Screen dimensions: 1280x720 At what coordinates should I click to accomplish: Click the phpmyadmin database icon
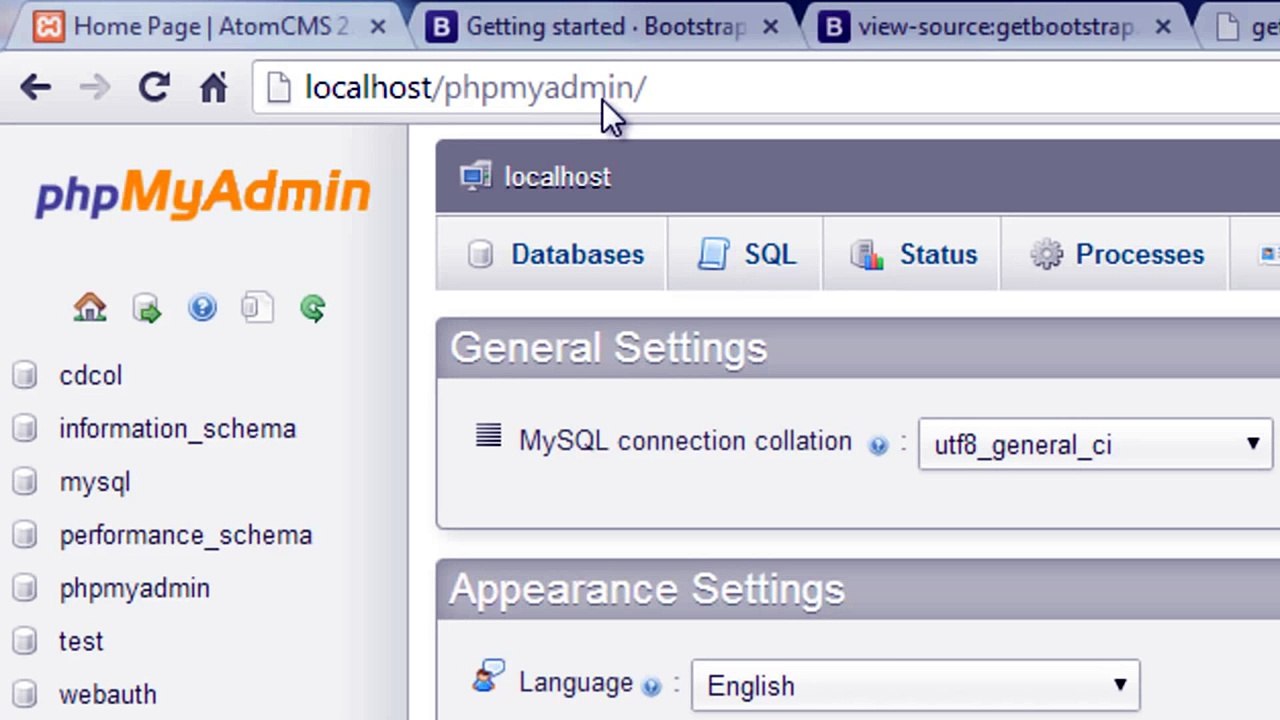pyautogui.click(x=25, y=588)
